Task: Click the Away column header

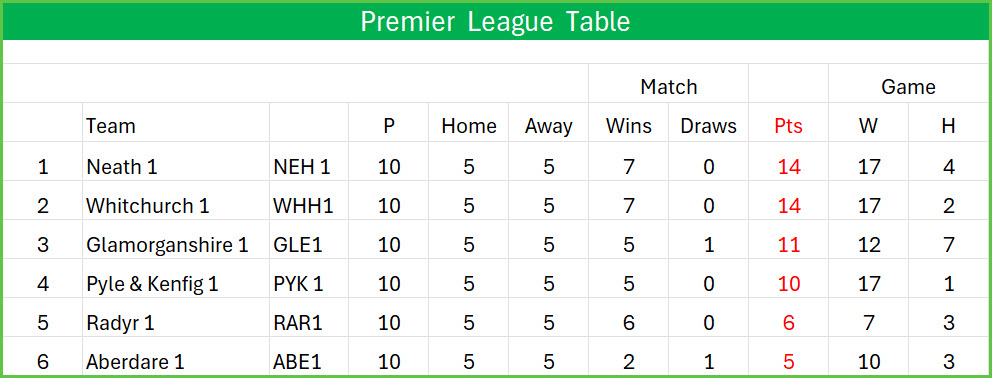Action: click(549, 126)
